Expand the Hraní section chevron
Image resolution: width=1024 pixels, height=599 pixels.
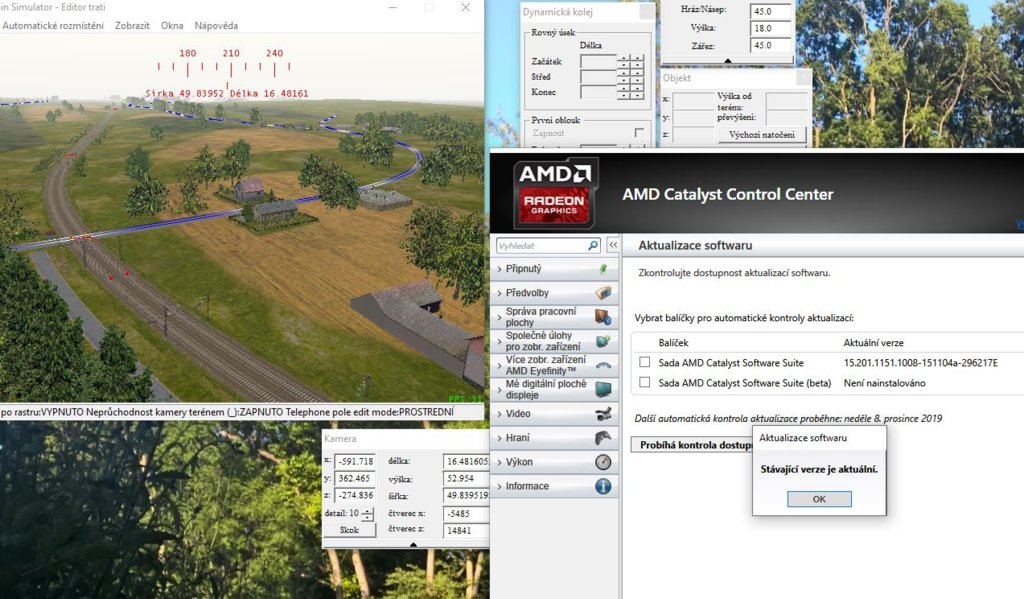500,438
